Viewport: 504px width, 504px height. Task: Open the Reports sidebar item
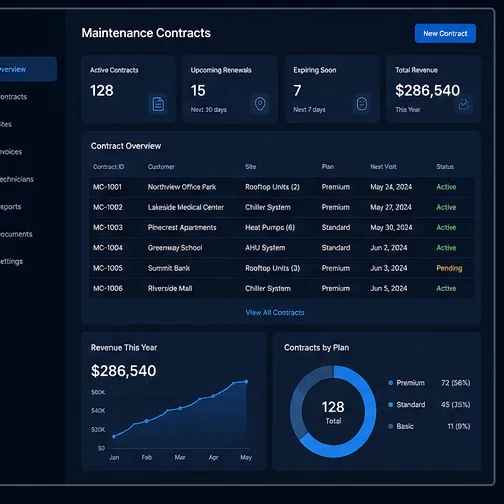[x=10, y=207]
